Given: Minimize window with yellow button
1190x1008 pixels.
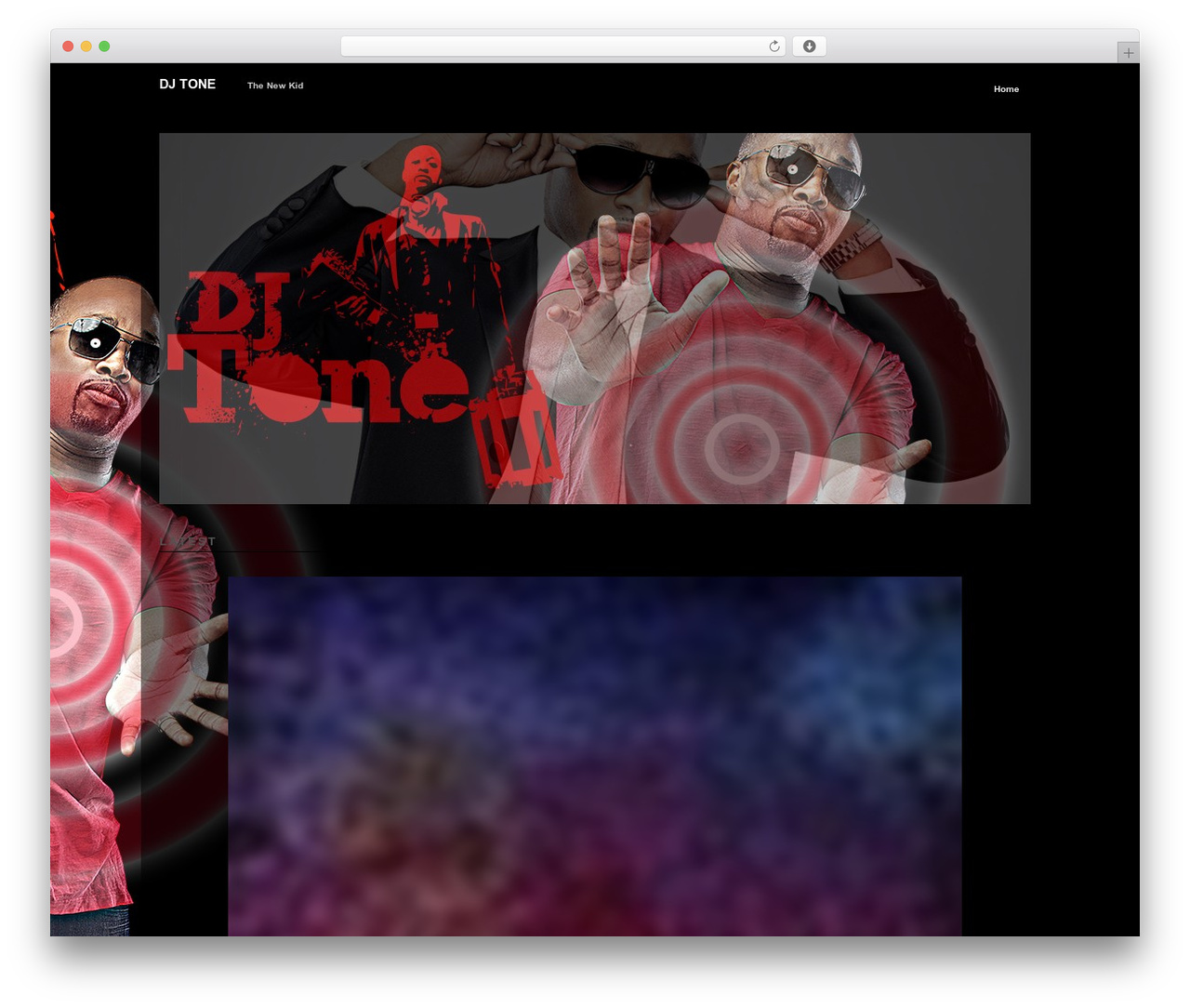Looking at the screenshot, I should pos(86,46).
